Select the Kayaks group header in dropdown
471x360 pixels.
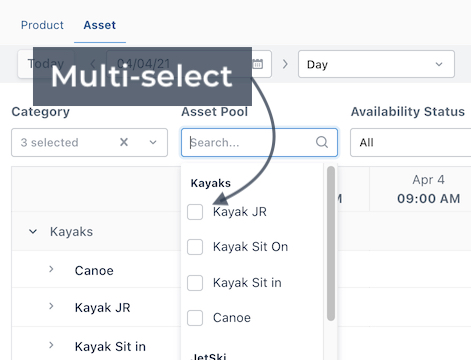[x=211, y=183]
